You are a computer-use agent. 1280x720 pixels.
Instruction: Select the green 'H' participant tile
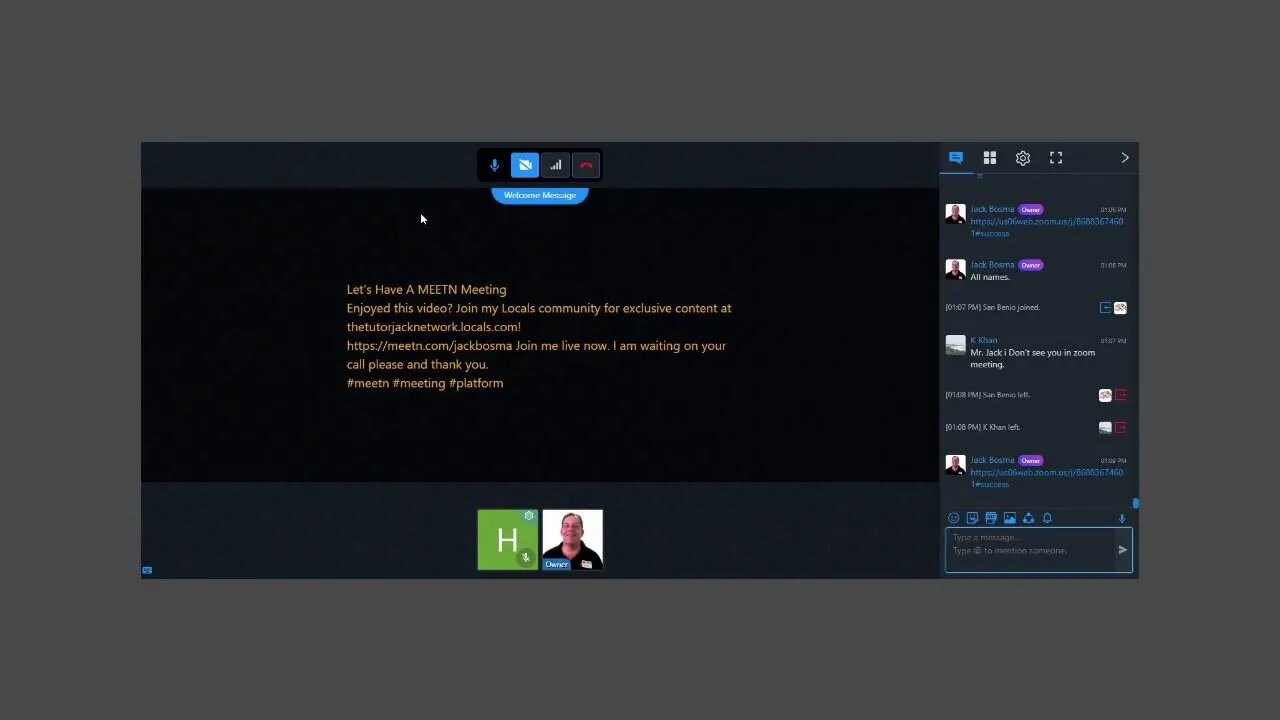pos(508,540)
